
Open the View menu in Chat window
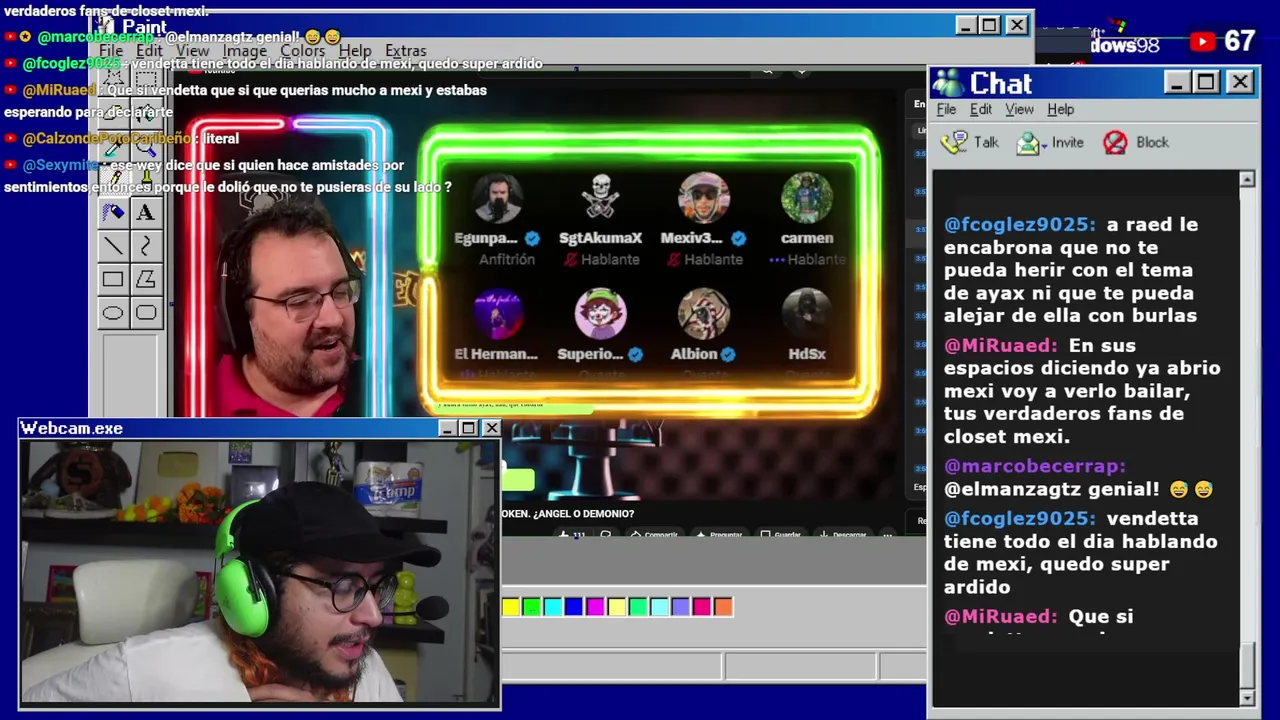click(1019, 109)
